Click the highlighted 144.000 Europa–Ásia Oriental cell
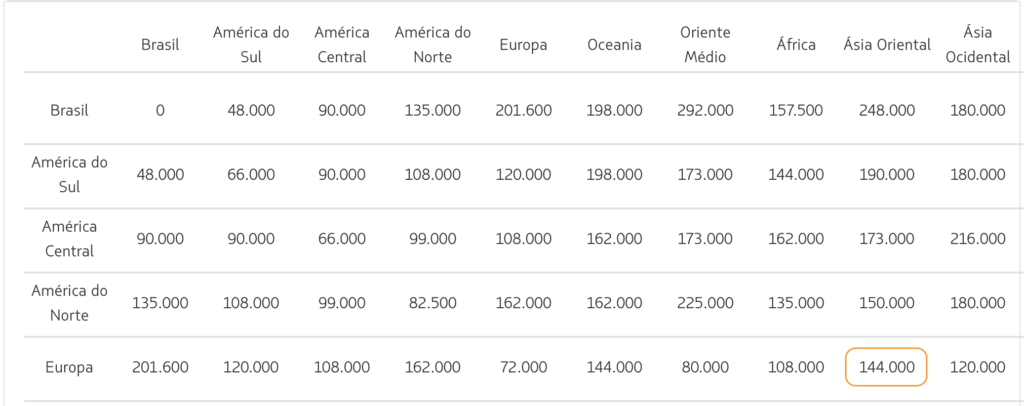The width and height of the screenshot is (1024, 406). [x=886, y=367]
